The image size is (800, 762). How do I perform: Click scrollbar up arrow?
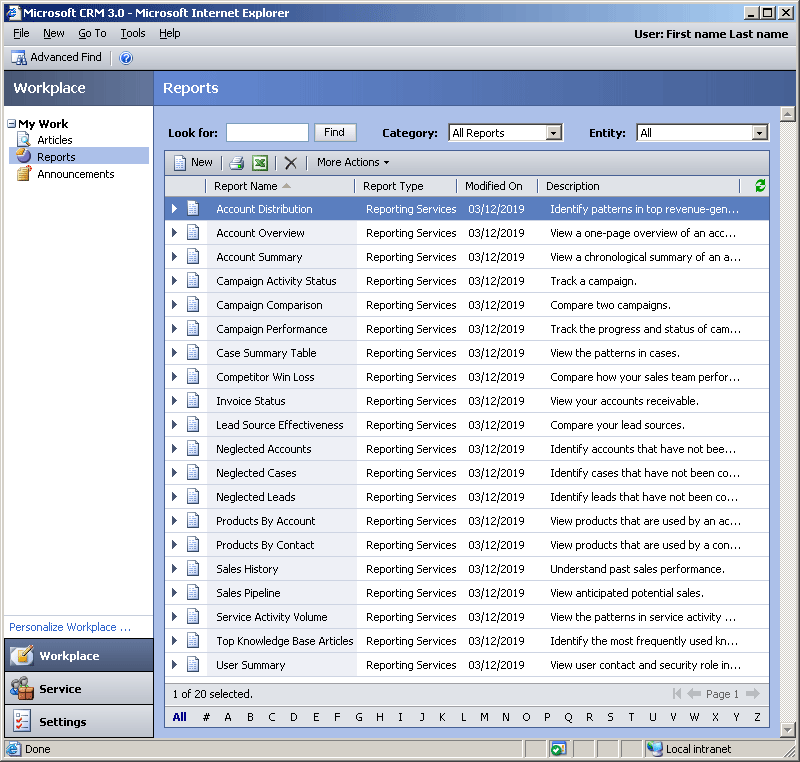coord(787,114)
